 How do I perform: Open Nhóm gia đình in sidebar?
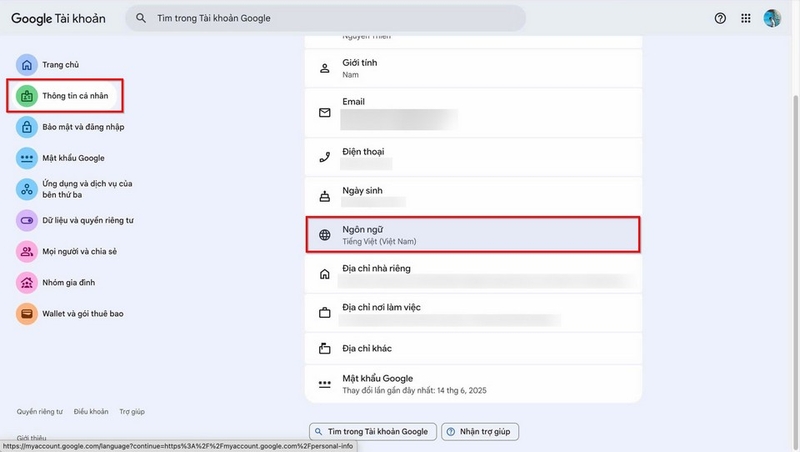click(68, 283)
